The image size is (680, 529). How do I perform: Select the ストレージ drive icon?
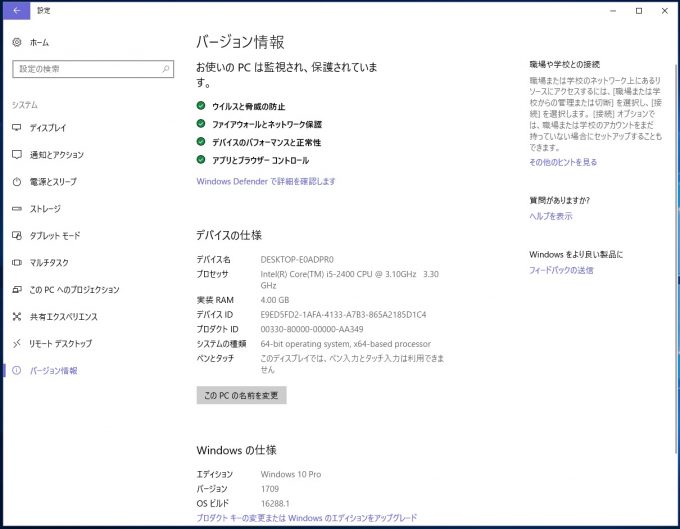(17, 209)
